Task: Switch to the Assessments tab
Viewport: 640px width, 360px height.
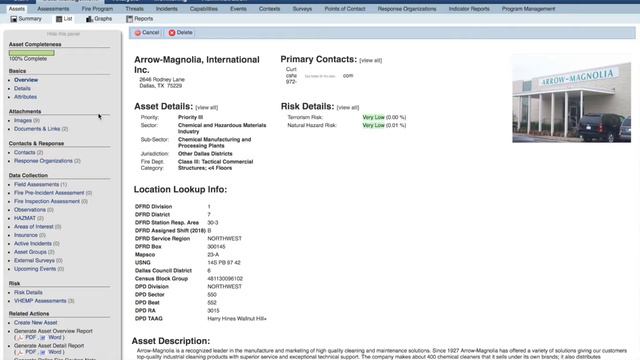Action: tap(53, 9)
